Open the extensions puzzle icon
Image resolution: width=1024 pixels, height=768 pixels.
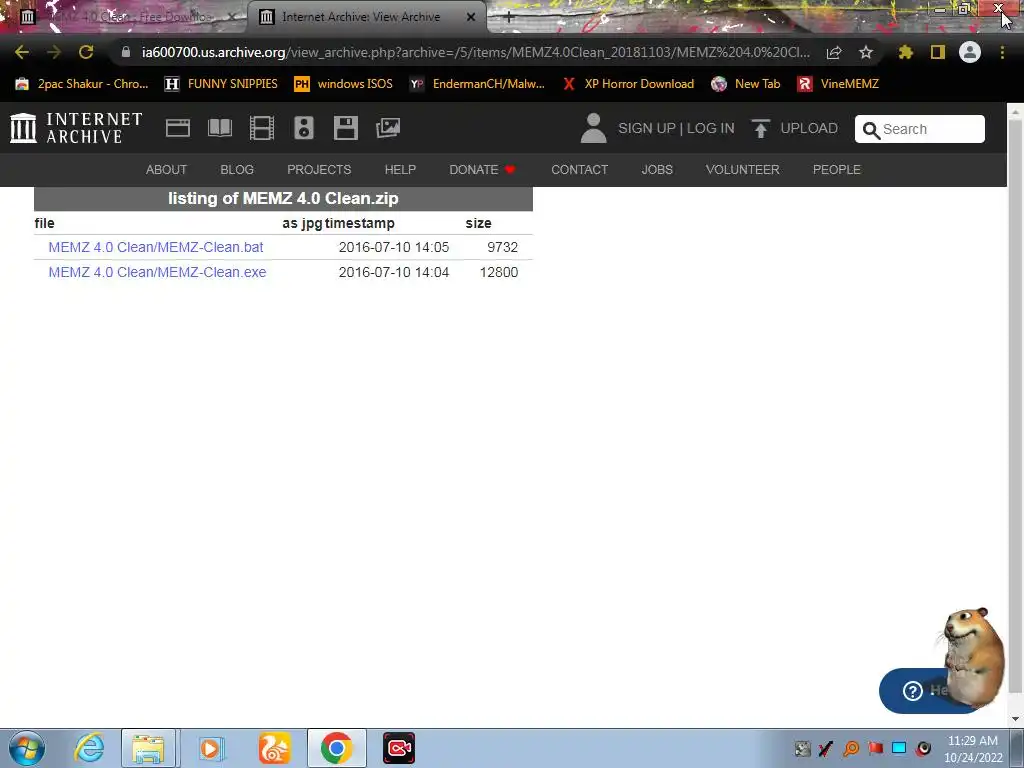[x=905, y=52]
